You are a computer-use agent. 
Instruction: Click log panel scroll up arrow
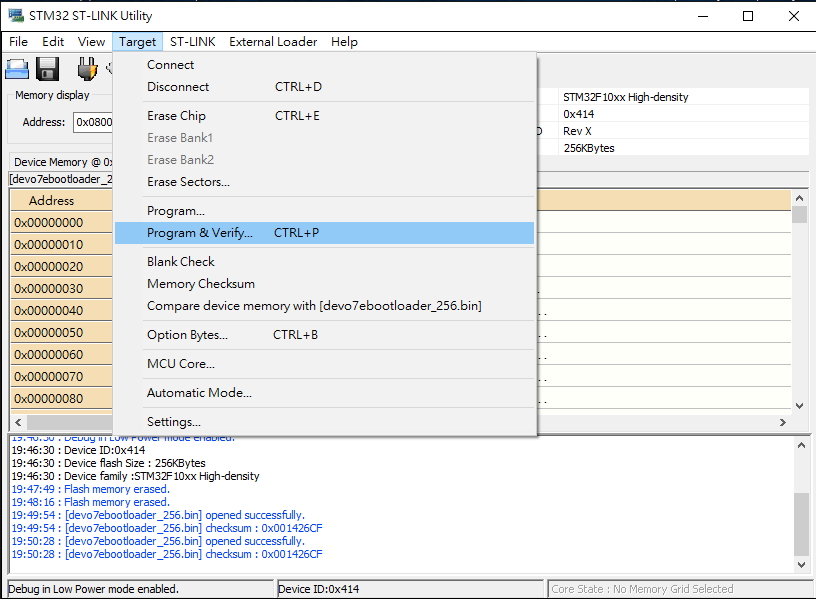pos(801,445)
